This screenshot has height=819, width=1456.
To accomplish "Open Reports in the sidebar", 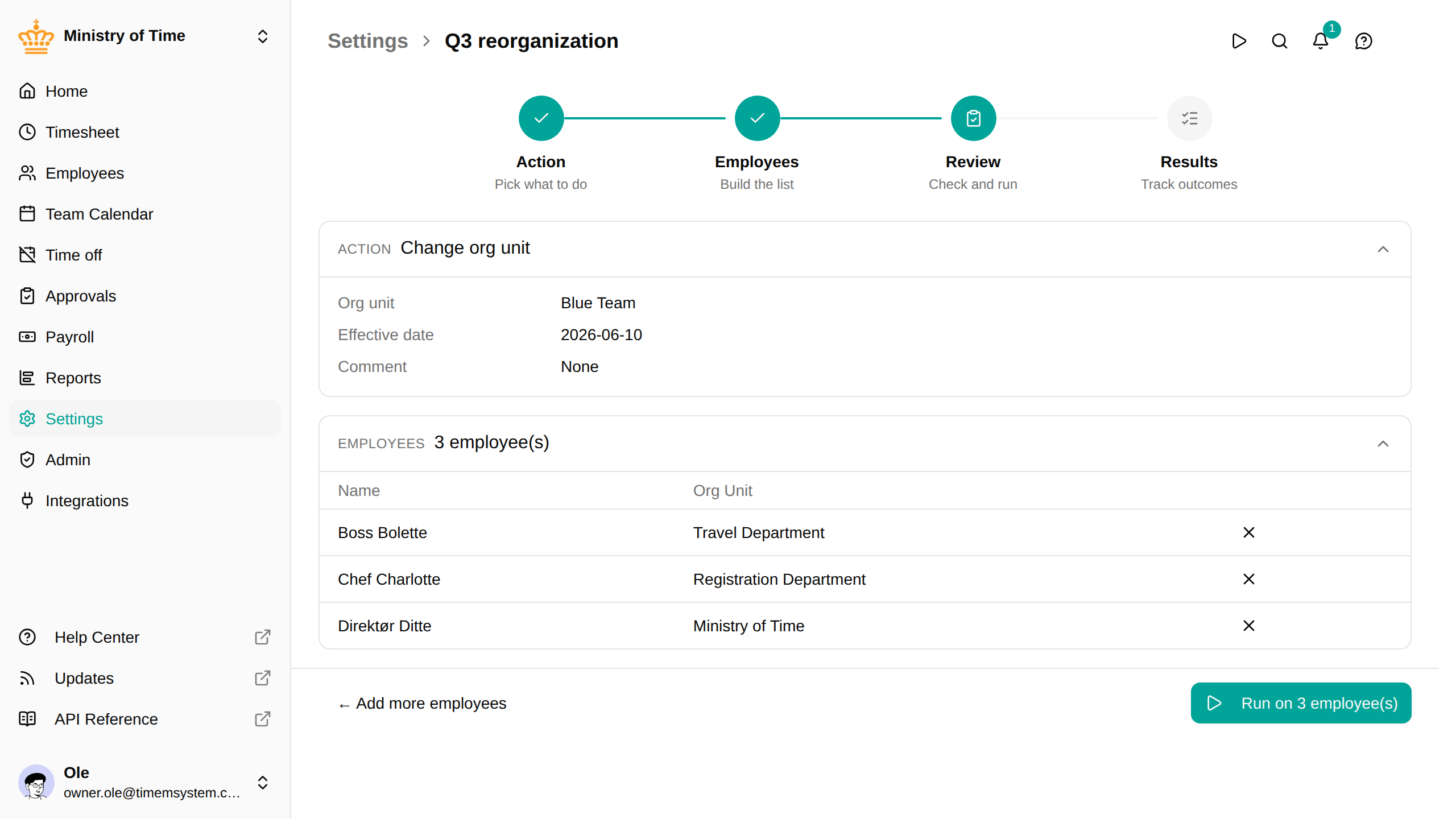I will (x=145, y=378).
